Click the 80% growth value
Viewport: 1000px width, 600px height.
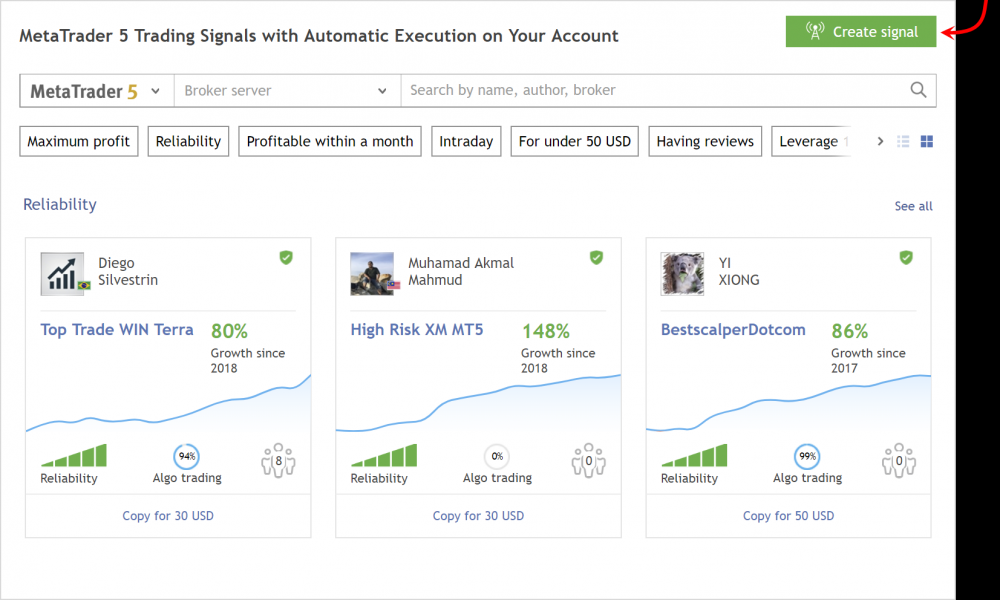point(229,331)
